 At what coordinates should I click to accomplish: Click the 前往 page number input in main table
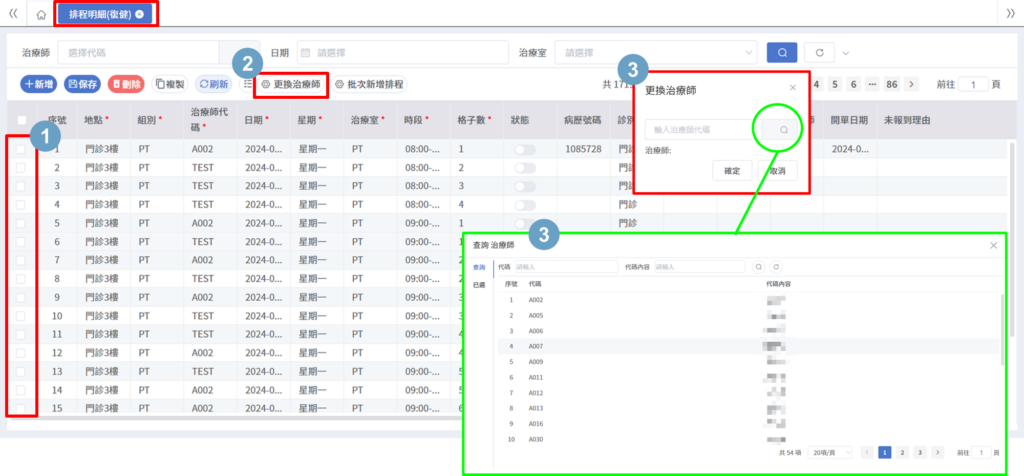(x=974, y=84)
